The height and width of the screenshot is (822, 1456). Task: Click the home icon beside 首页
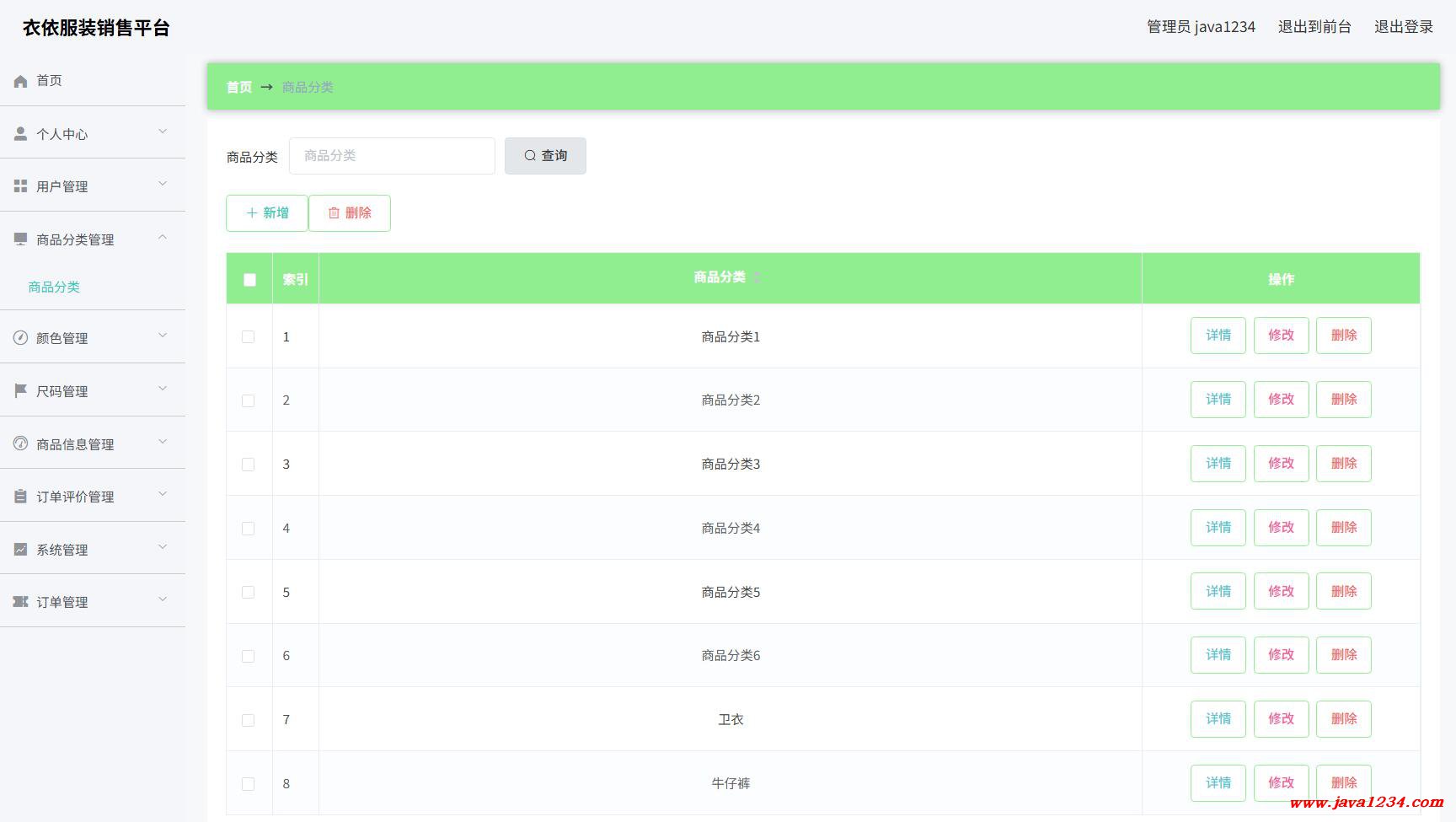point(21,81)
